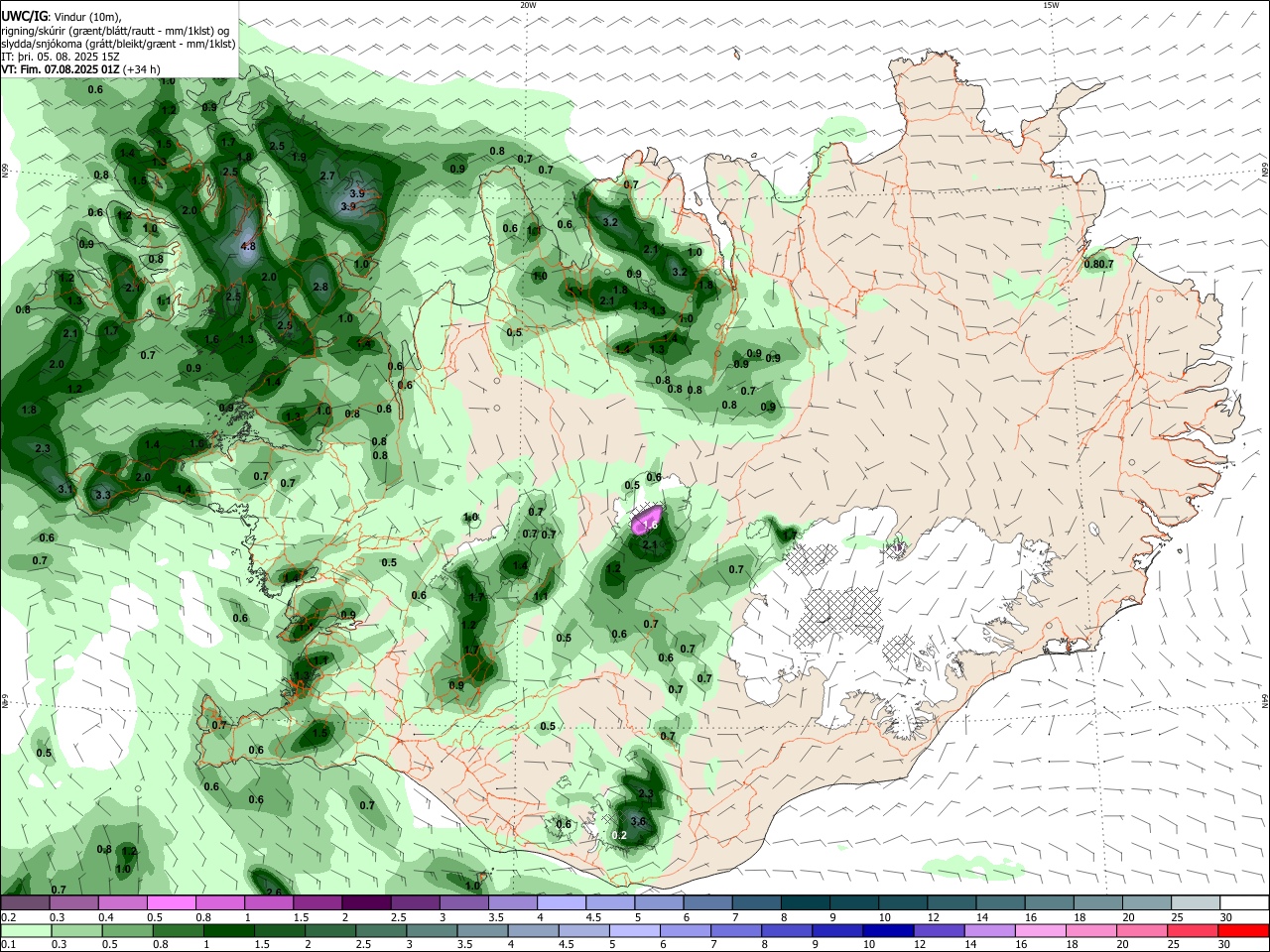Viewport: 1270px width, 952px height.
Task: Pick the bright pink 0.5 swatch, upper scale
Action: (171, 902)
